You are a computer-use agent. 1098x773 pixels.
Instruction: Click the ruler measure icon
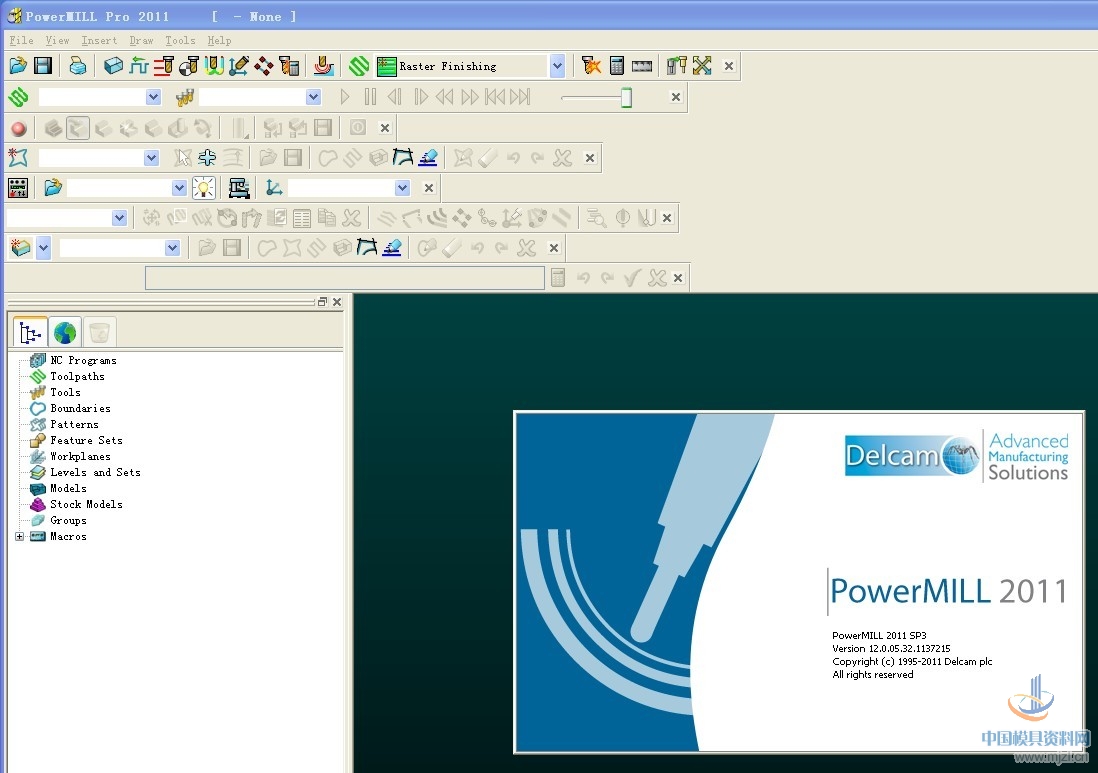point(642,66)
